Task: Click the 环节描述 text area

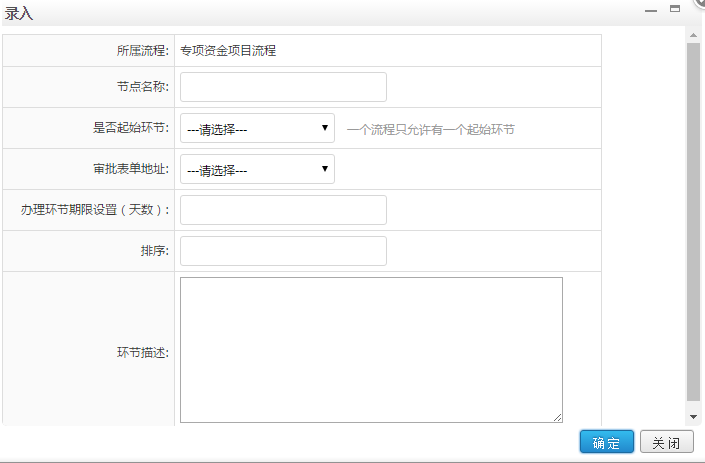Action: pos(371,350)
